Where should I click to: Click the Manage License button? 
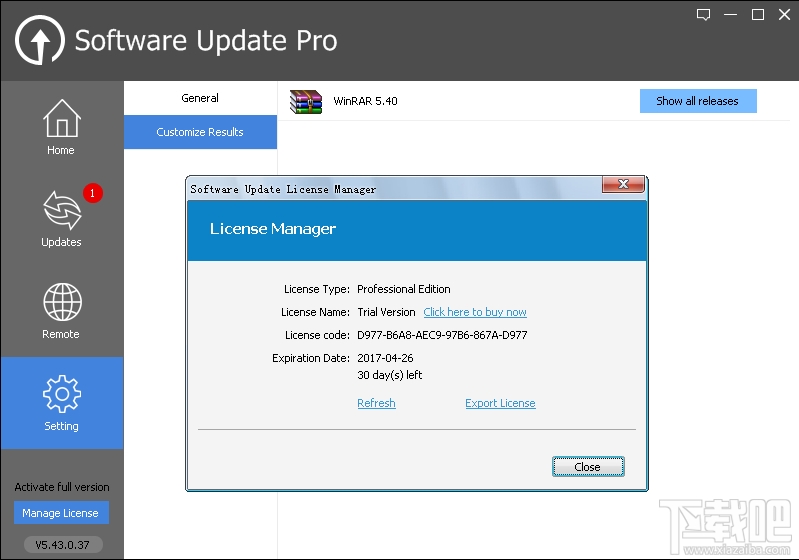[x=61, y=513]
